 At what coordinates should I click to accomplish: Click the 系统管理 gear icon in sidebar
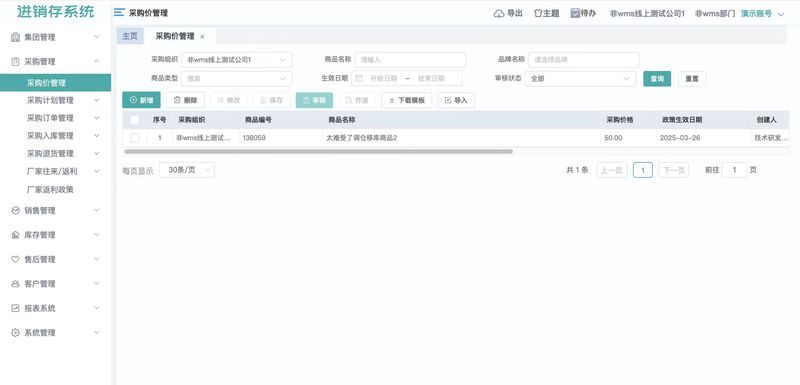(15, 333)
